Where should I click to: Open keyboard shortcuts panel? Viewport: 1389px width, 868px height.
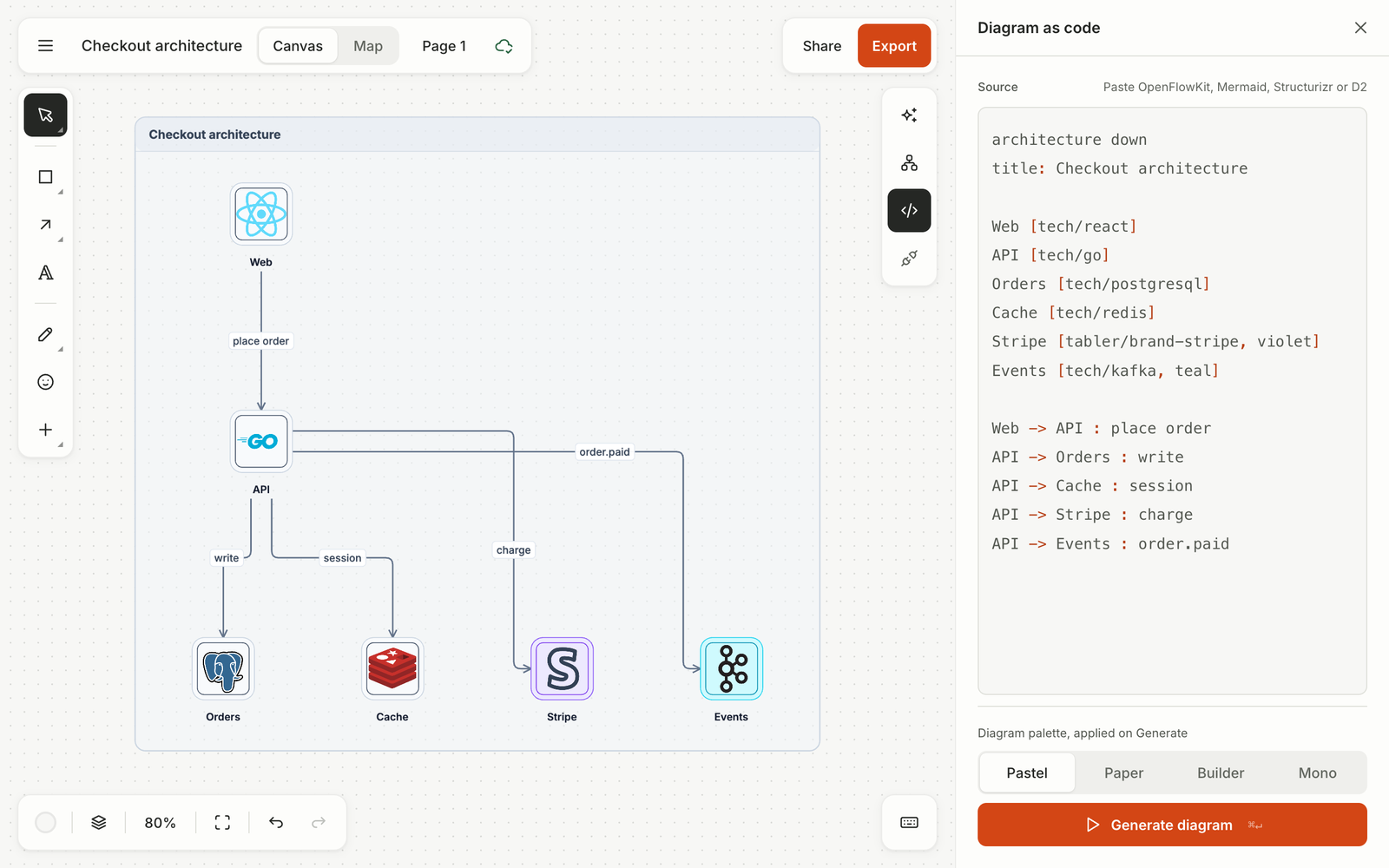(909, 823)
